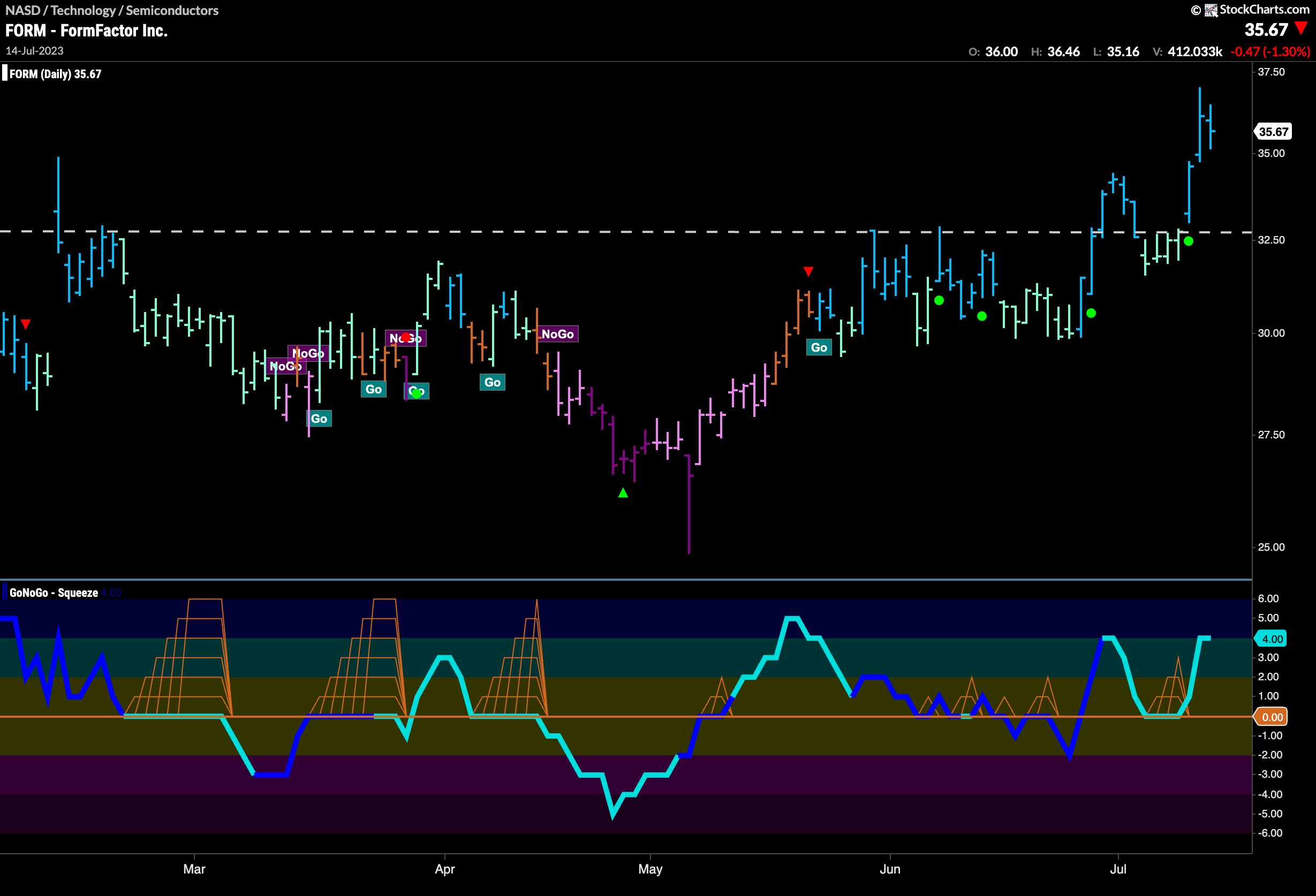The height and width of the screenshot is (896, 1316).
Task: Click the 37.50 price axis label
Action: [1271, 72]
